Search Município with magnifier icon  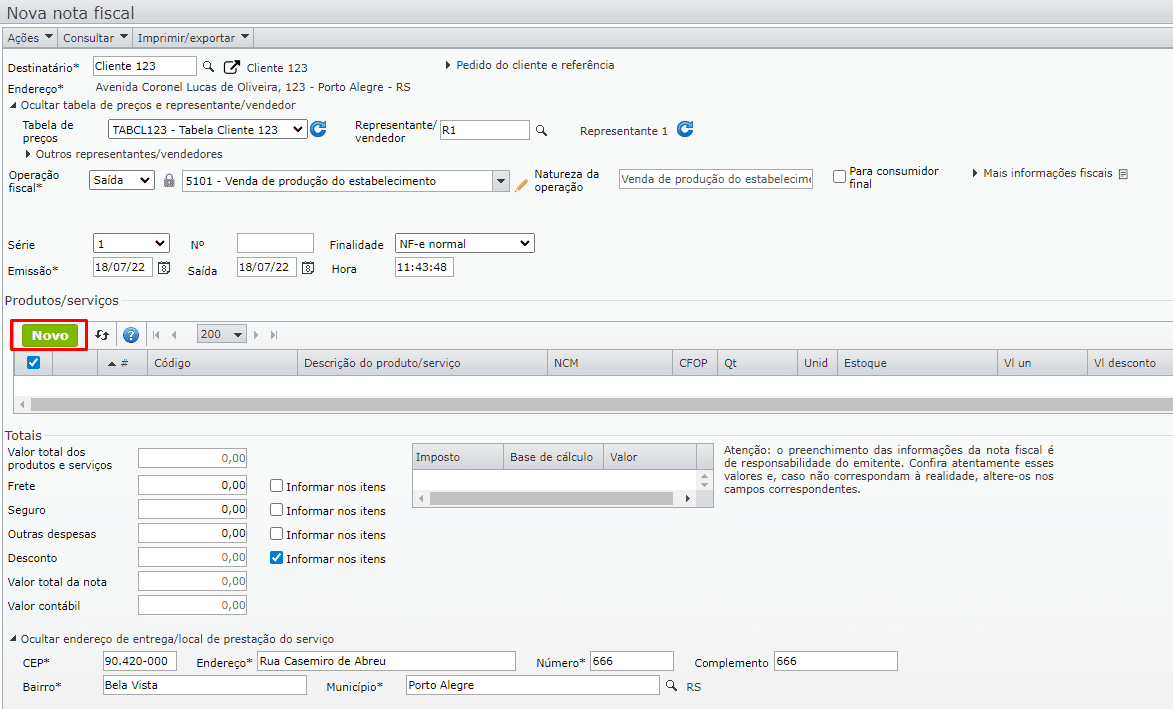tap(671, 685)
